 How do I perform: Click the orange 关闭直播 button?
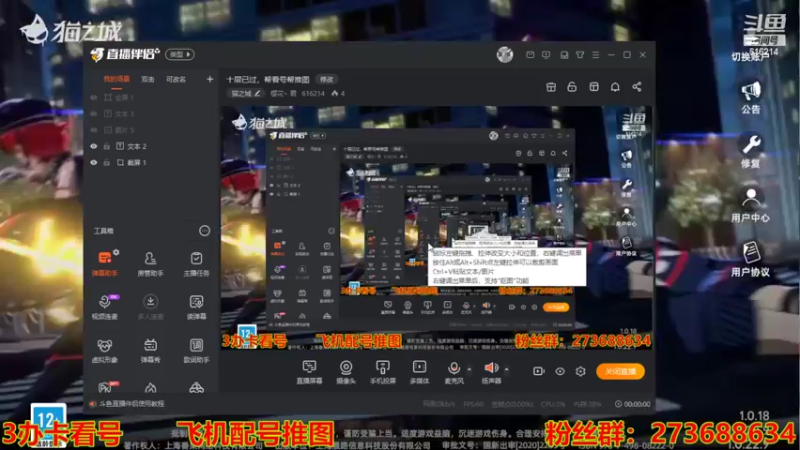coord(620,371)
